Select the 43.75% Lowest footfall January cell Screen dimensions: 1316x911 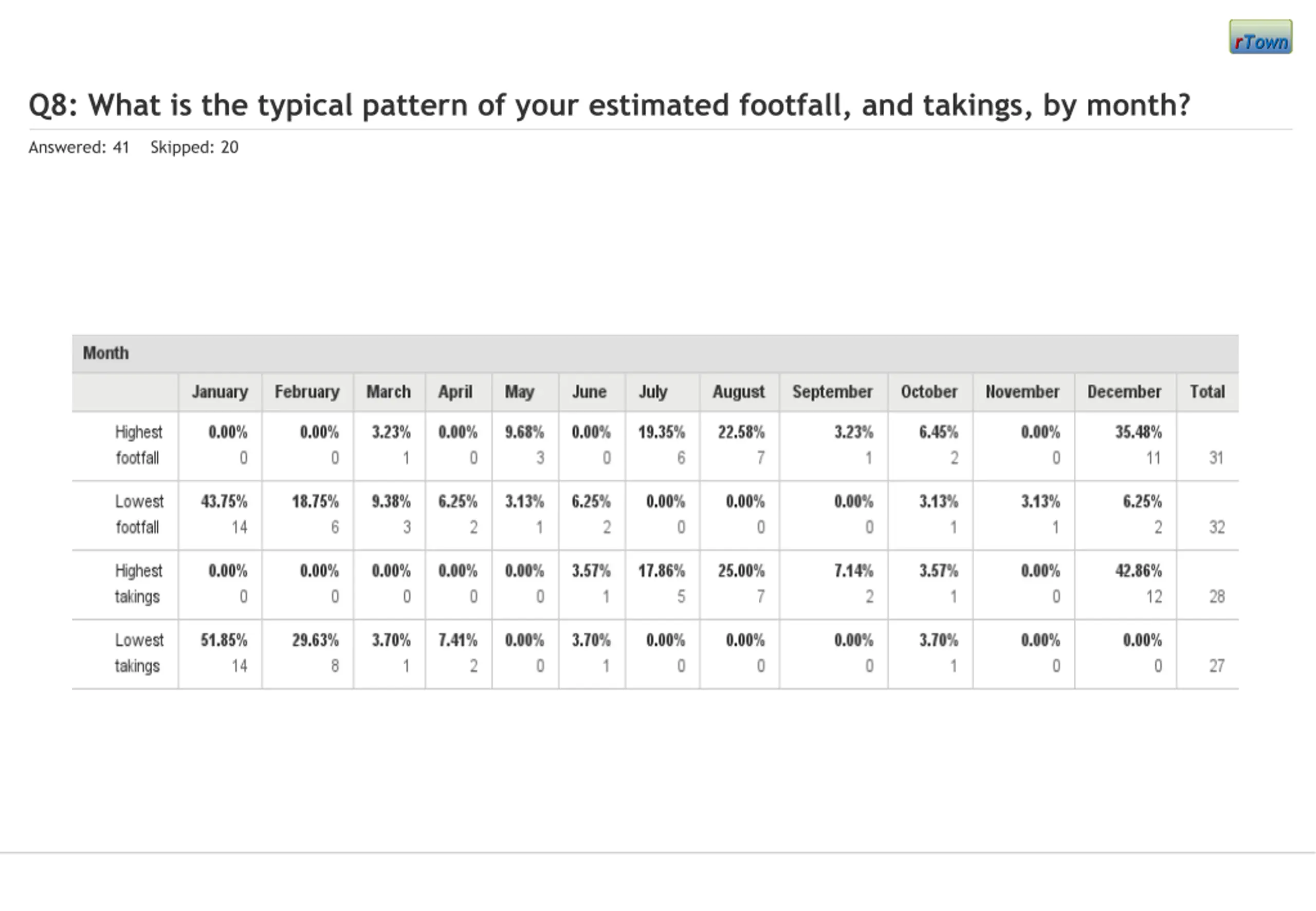[224, 502]
